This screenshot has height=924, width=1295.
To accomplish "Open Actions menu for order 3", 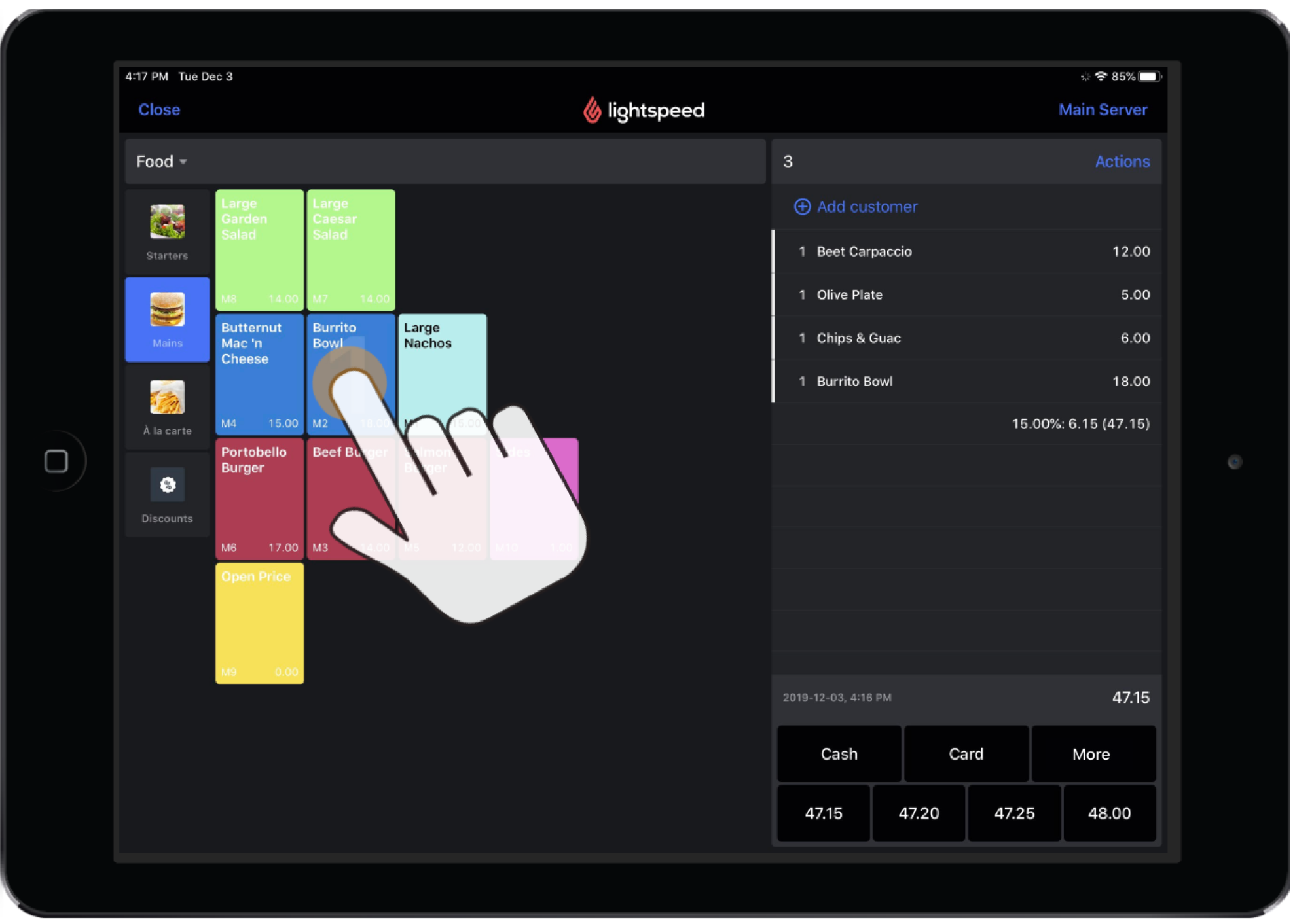I will pyautogui.click(x=1123, y=161).
